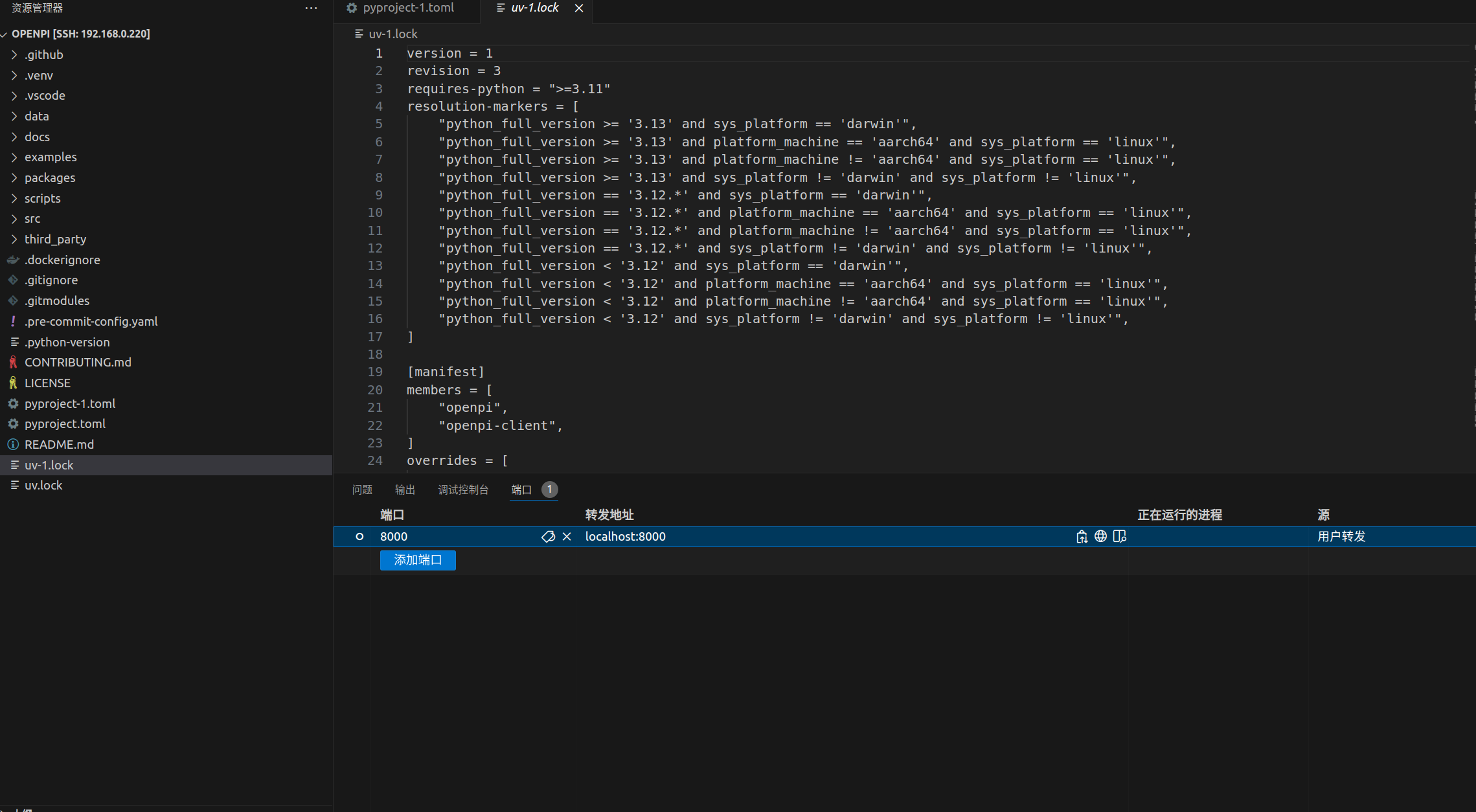
Task: Click the localhost:8000 forwarded address cell
Action: tap(625, 536)
